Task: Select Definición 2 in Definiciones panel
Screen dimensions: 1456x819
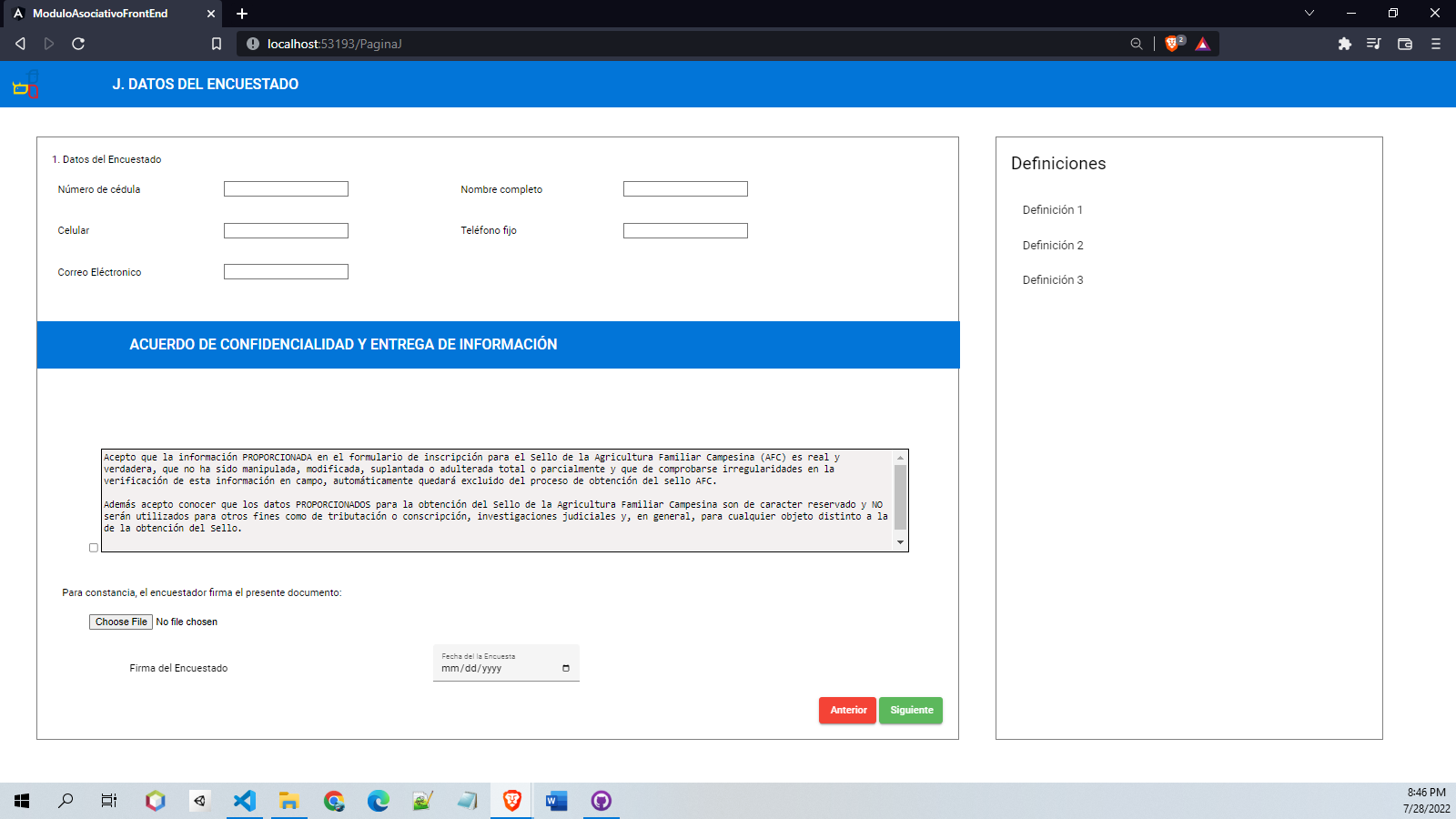Action: pos(1053,246)
